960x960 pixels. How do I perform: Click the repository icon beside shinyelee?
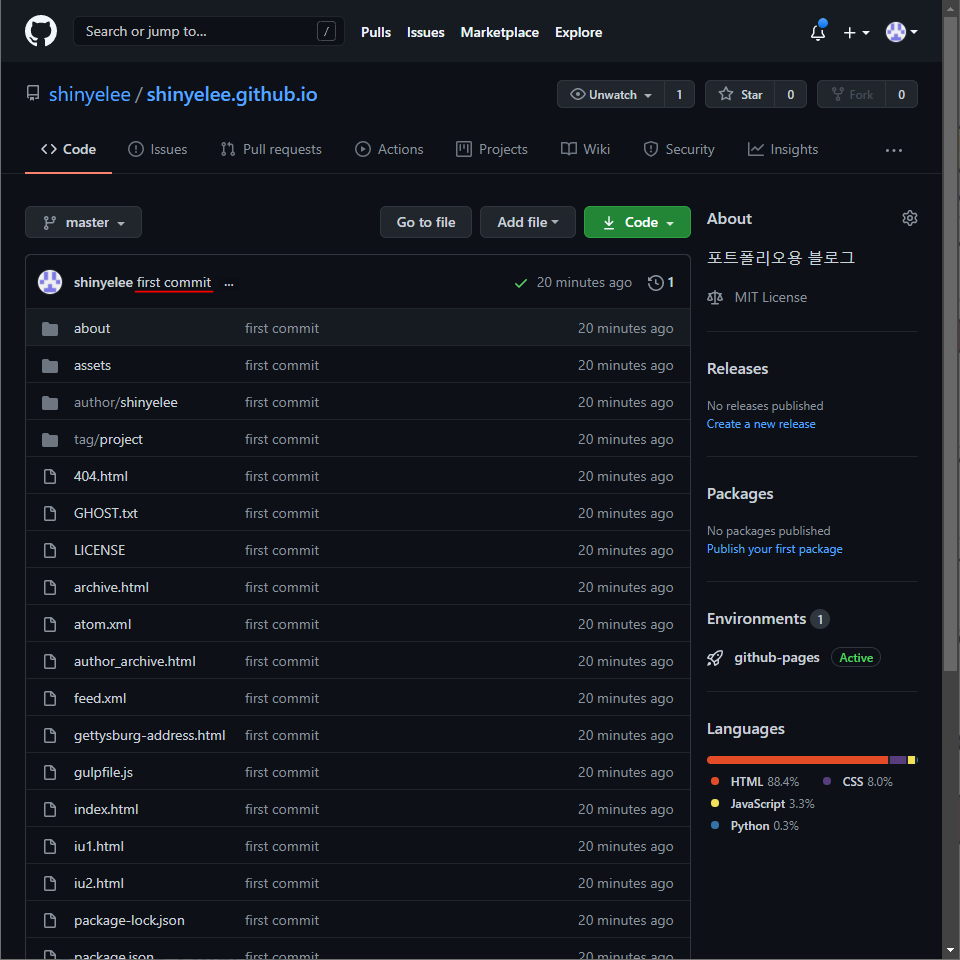(x=33, y=94)
